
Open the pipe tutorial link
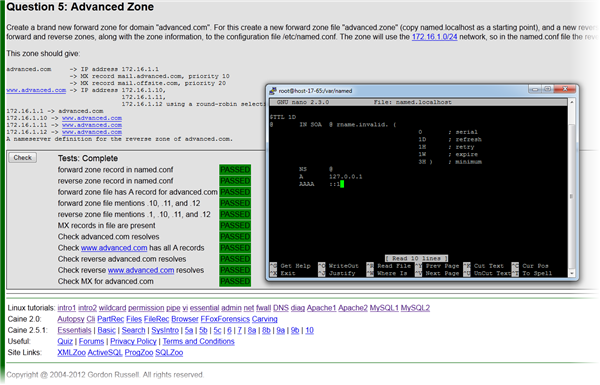[x=173, y=308]
